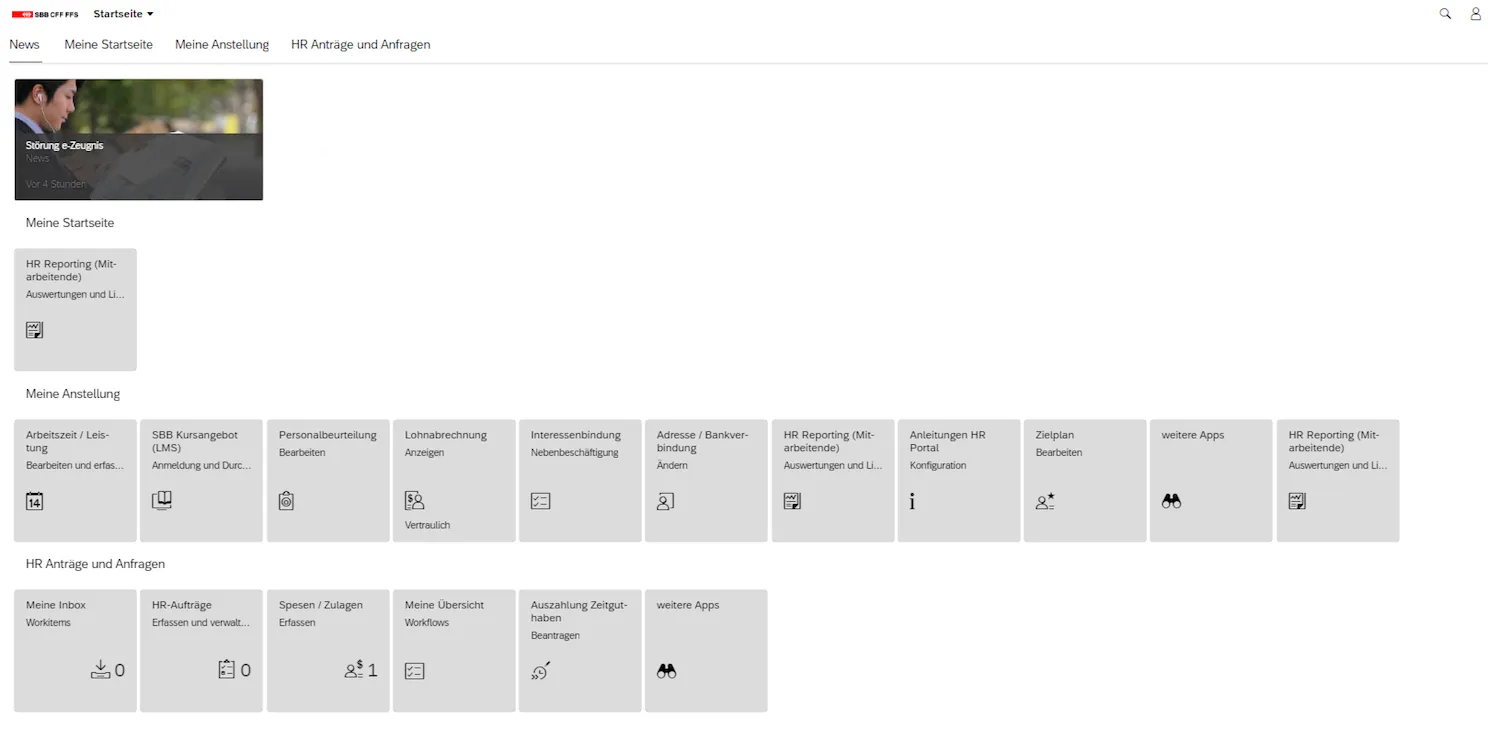Viewport: 1500px width, 729px height.
Task: Click the Lohnabrechnung salary icon
Action: (x=414, y=501)
